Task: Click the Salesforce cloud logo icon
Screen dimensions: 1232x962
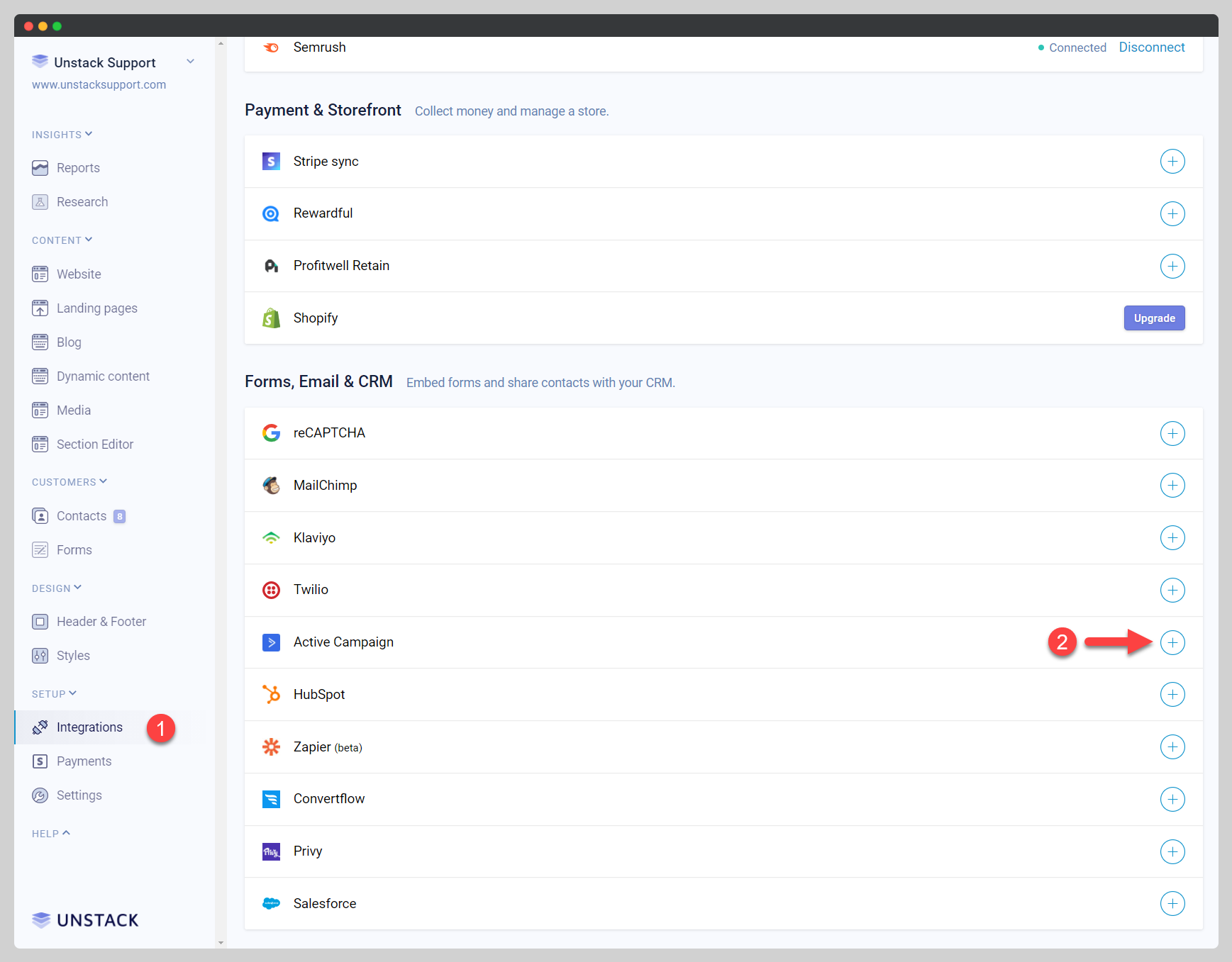Action: 271,904
